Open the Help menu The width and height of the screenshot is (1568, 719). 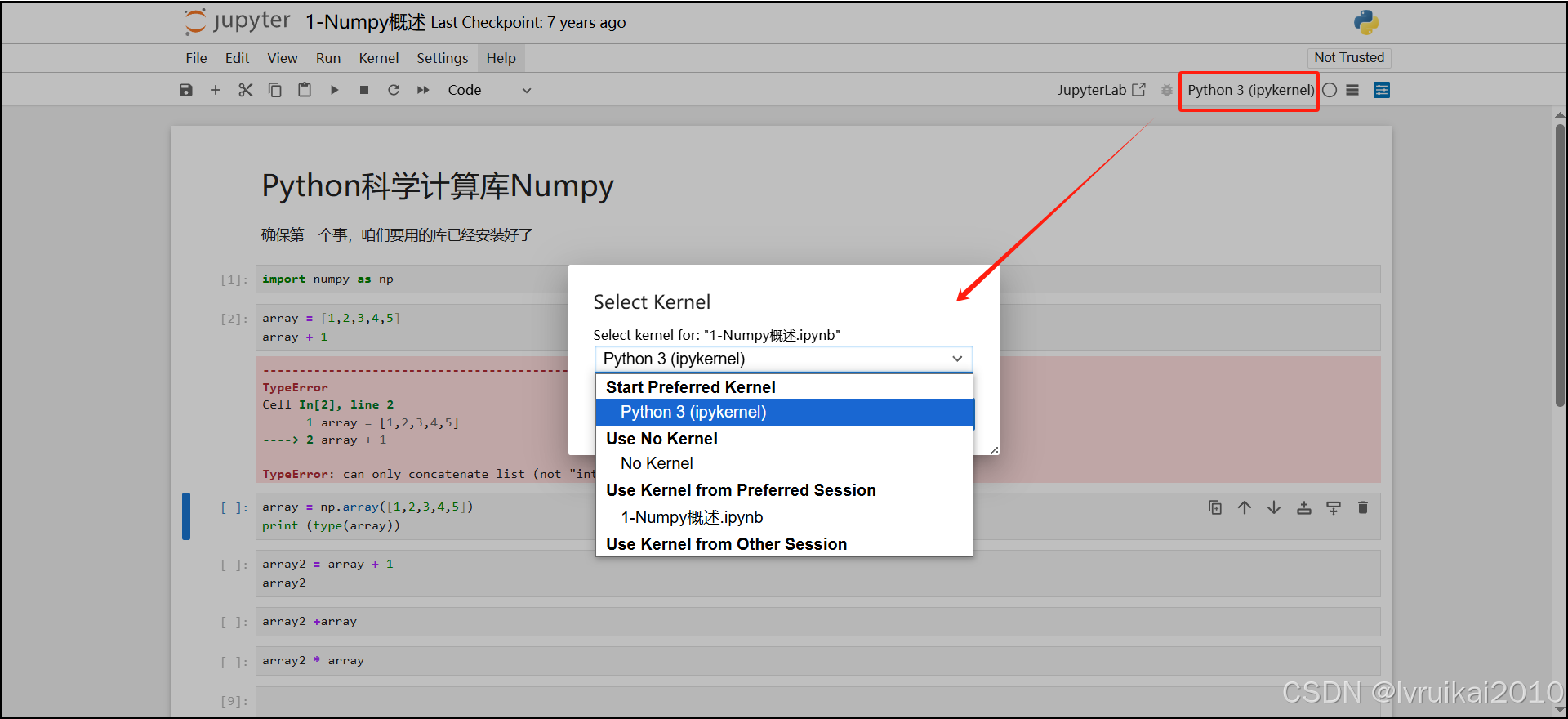(501, 58)
